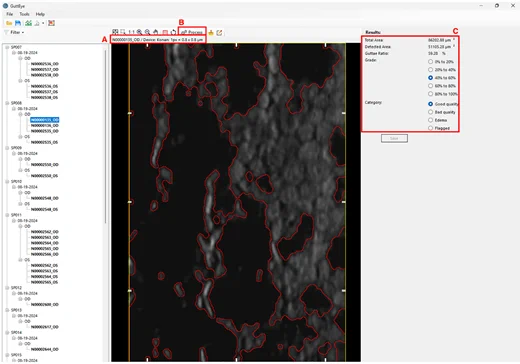Select N00000136_OD under SP008
Viewport: 520px width, 364px height.
click(x=45, y=126)
